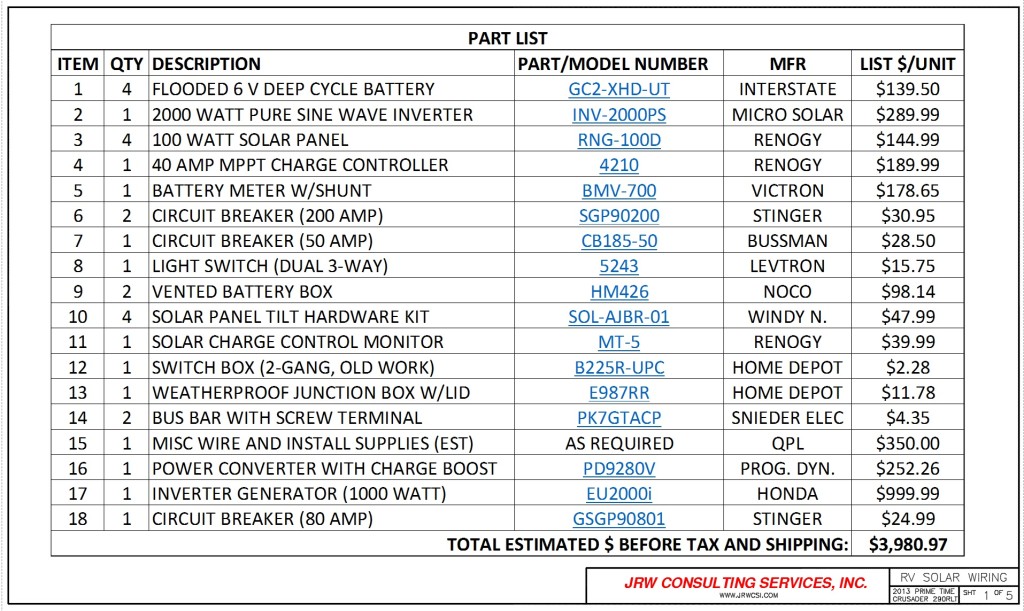Viewport: 1024px width, 611px height.
Task: Open the BMV-700 battery meter link
Action: [x=618, y=191]
